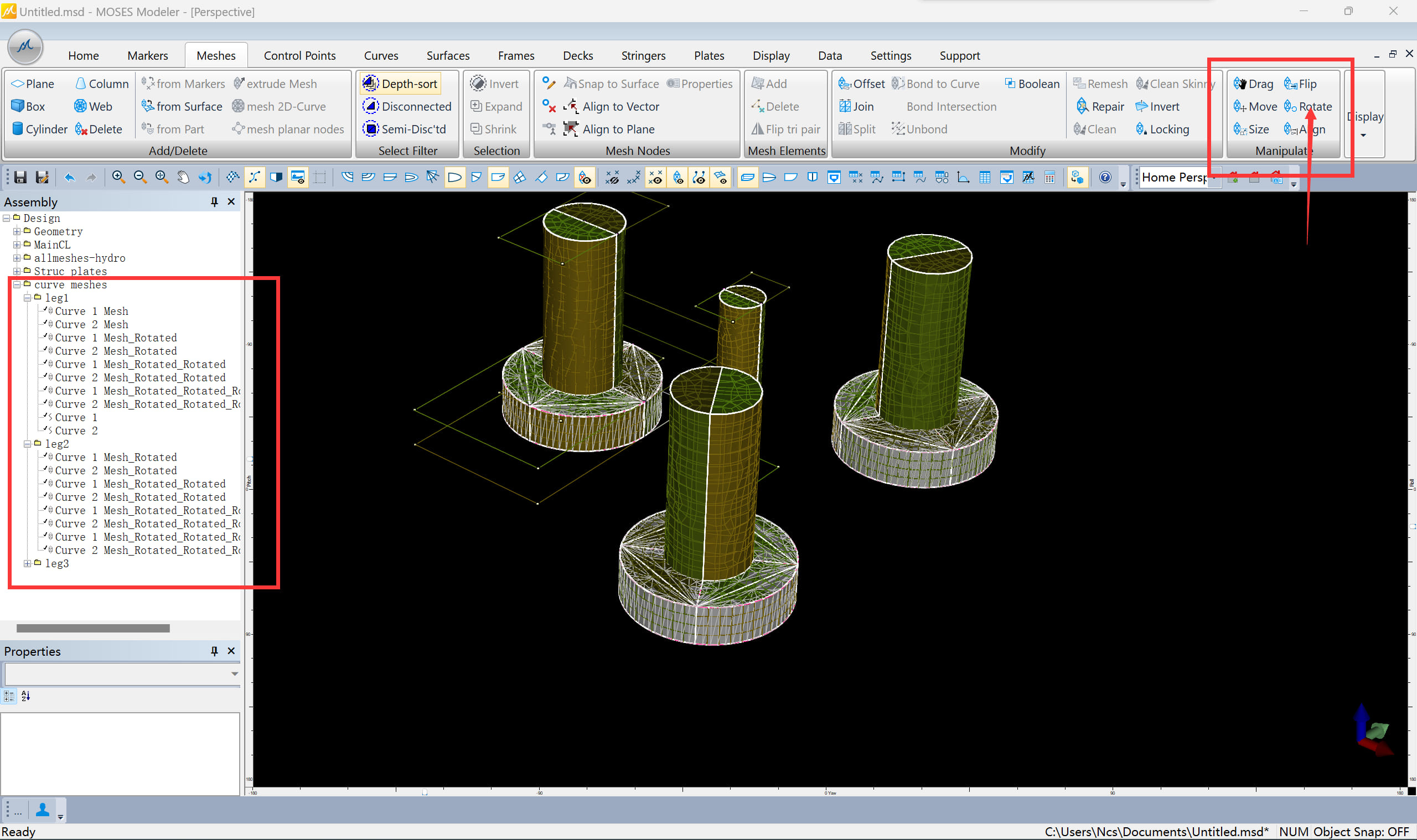The image size is (1417, 840).
Task: Click the Help question mark icon
Action: pos(1104,178)
